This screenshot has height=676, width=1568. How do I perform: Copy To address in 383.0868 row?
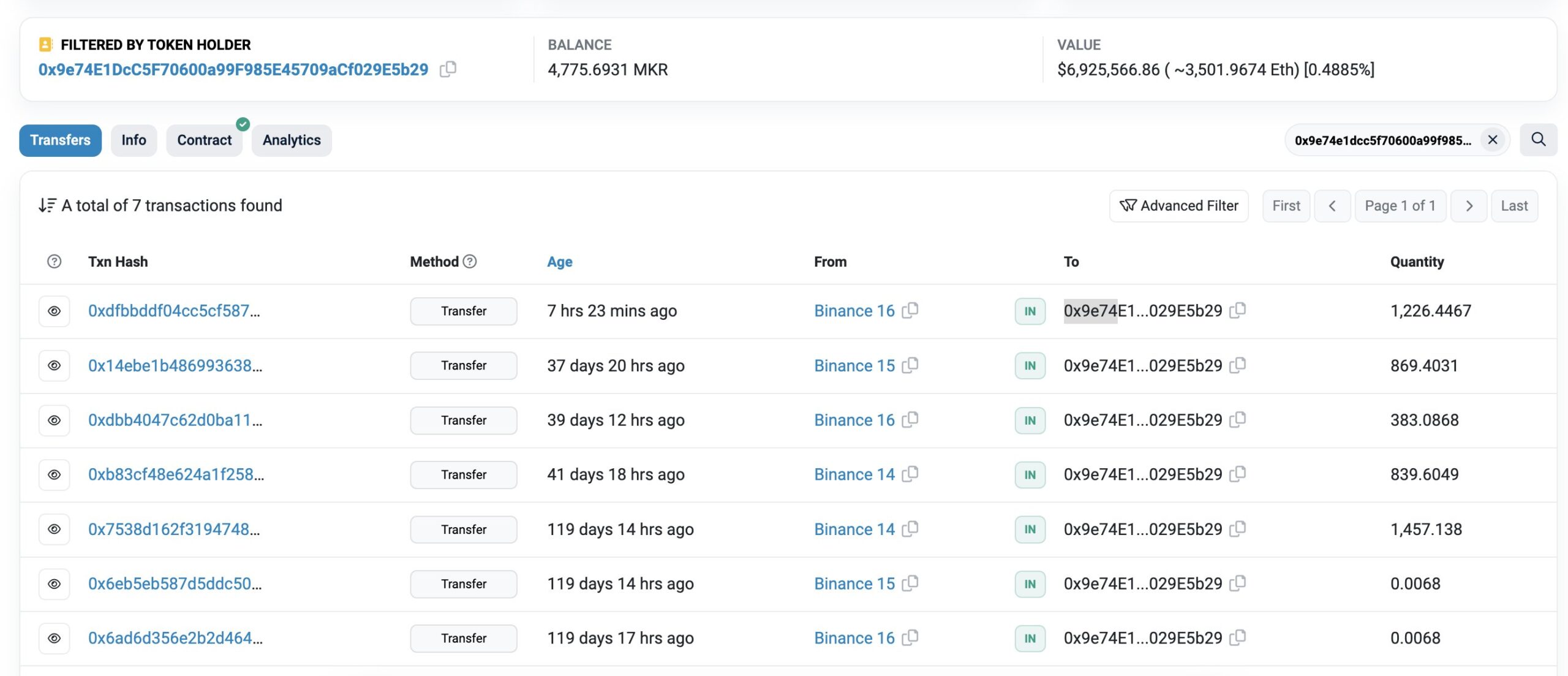1237,420
